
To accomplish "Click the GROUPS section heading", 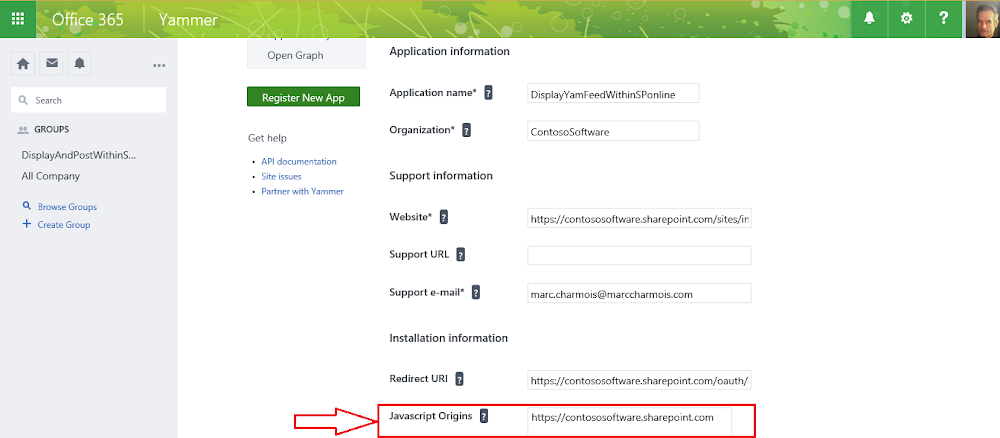I will (x=51, y=129).
